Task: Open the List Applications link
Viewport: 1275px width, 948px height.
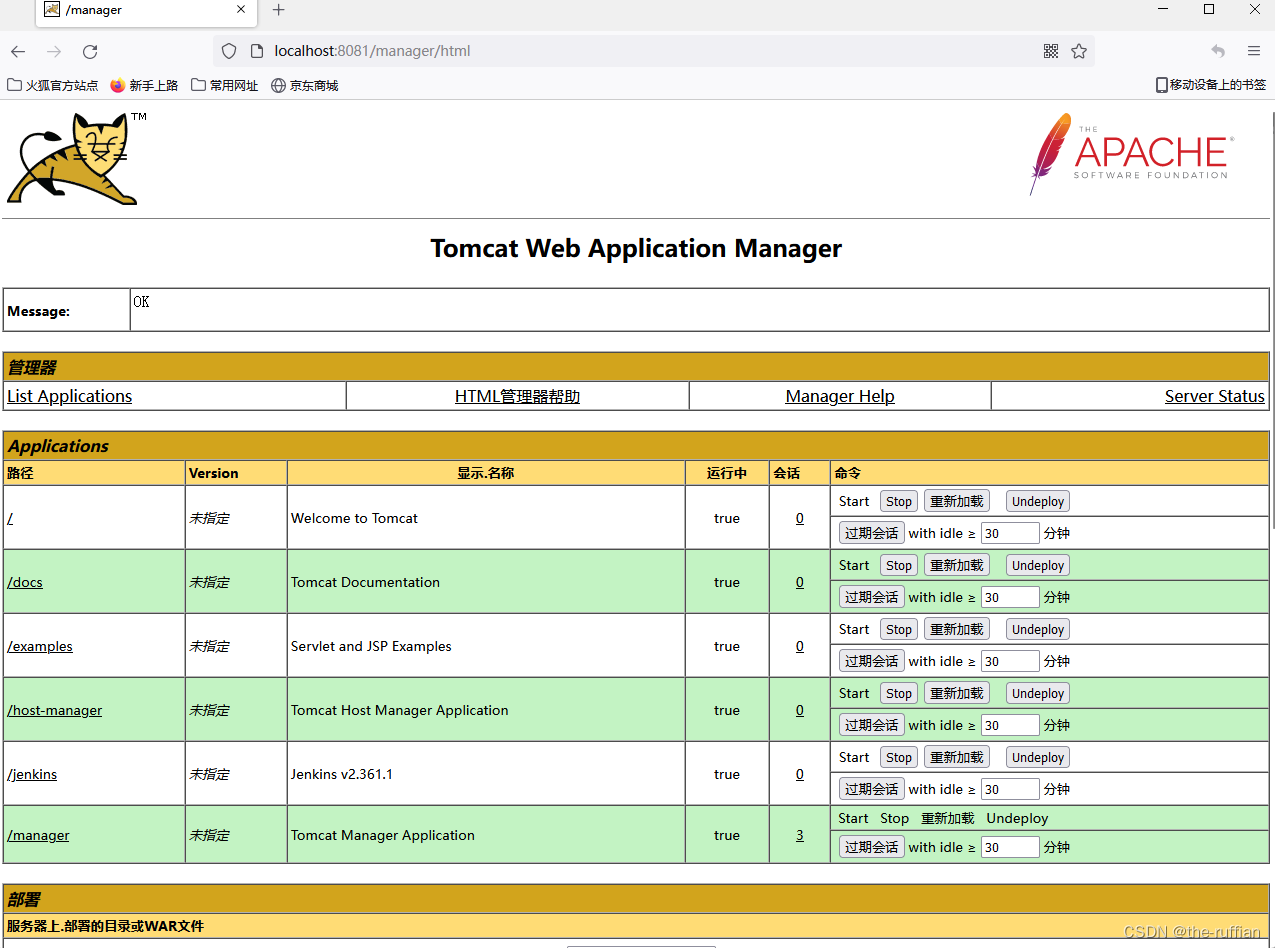Action: click(x=69, y=396)
